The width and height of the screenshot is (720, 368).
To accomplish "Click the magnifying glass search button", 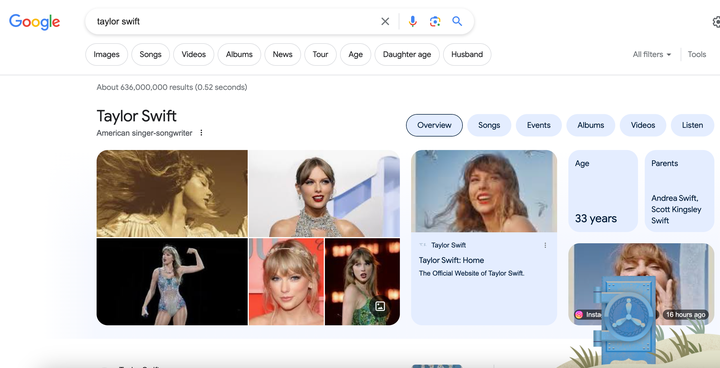I will [x=457, y=22].
